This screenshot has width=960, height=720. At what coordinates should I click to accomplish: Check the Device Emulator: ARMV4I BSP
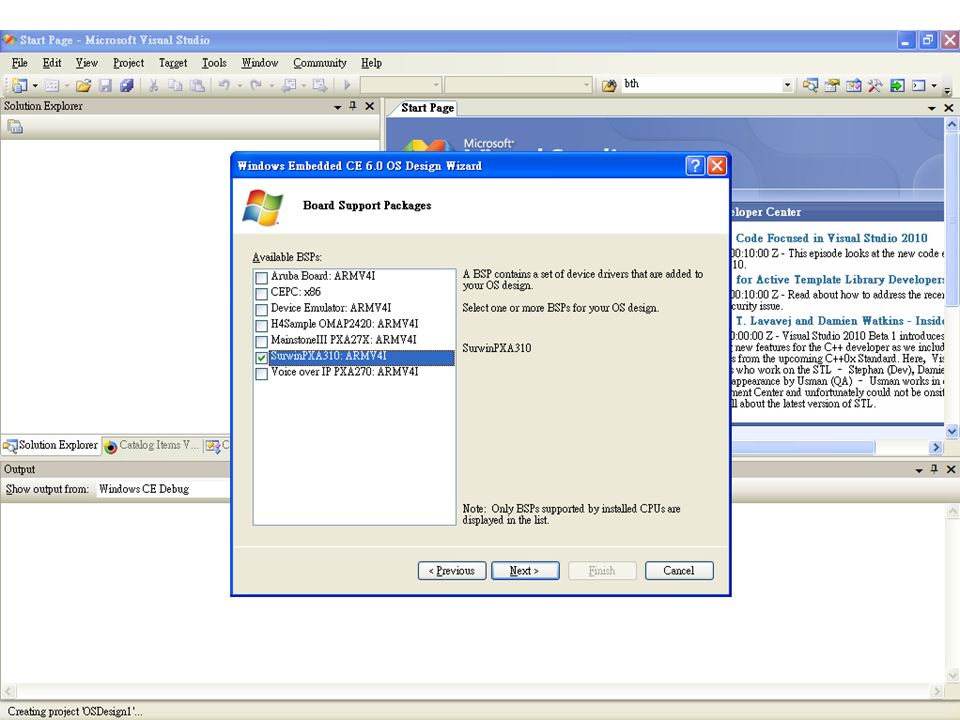[x=261, y=309]
